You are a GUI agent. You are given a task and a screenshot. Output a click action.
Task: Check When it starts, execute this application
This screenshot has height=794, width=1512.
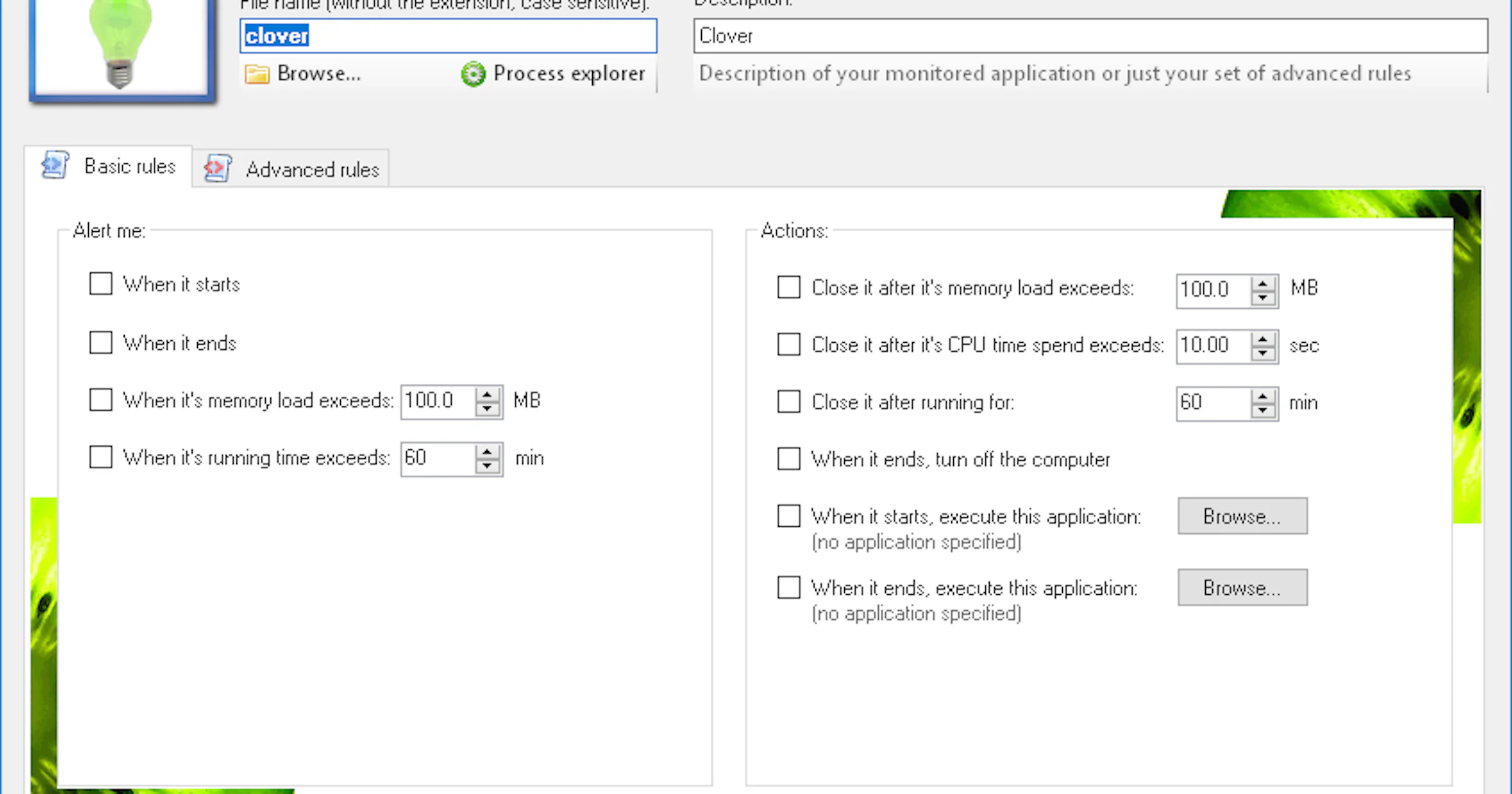tap(789, 516)
